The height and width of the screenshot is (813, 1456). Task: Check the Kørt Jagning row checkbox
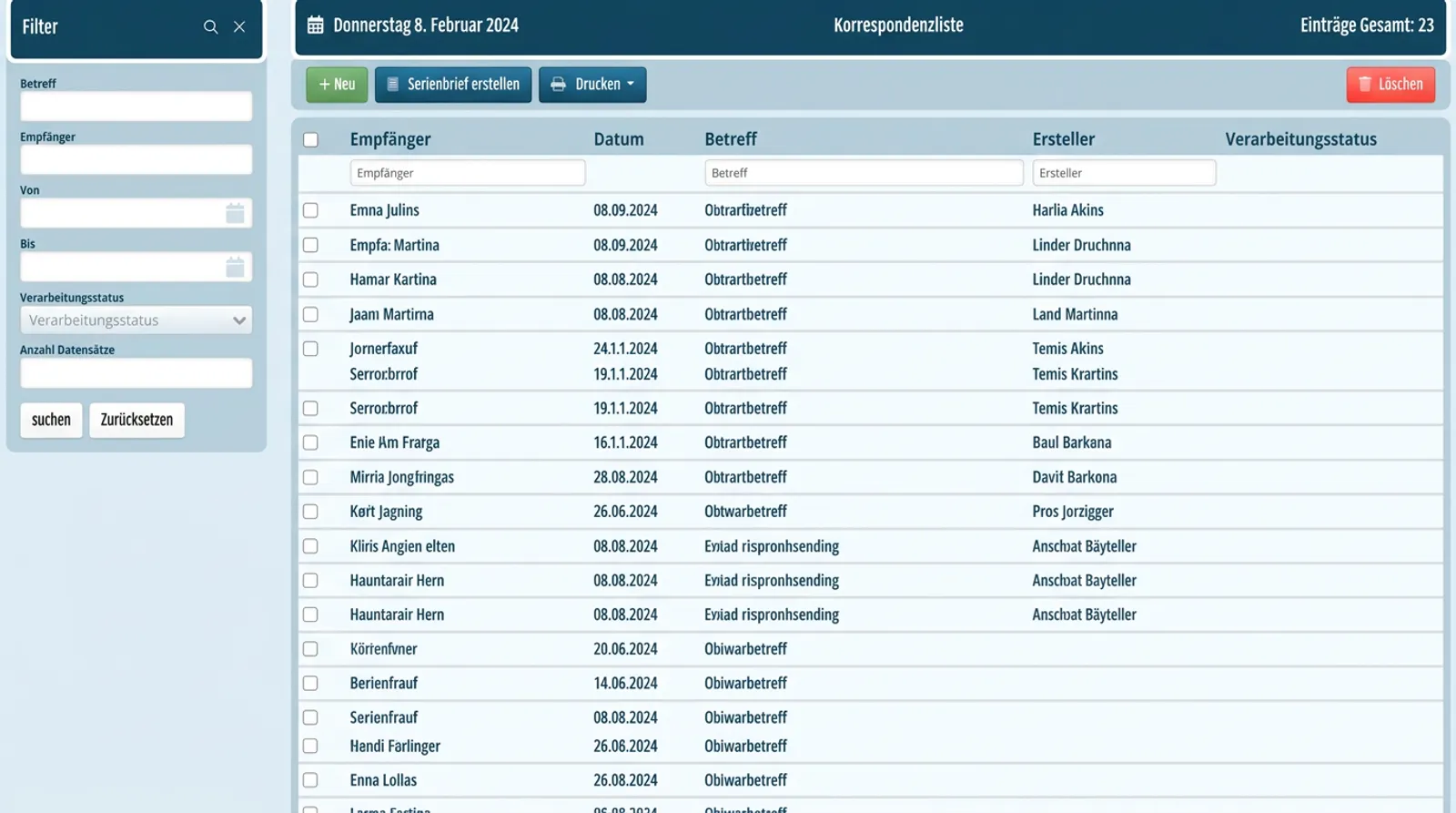pyautogui.click(x=311, y=512)
